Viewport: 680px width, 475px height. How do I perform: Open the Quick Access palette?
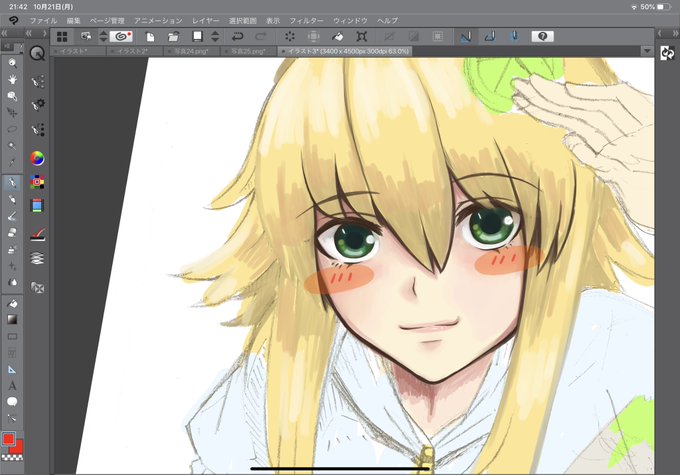pyautogui.click(x=38, y=54)
